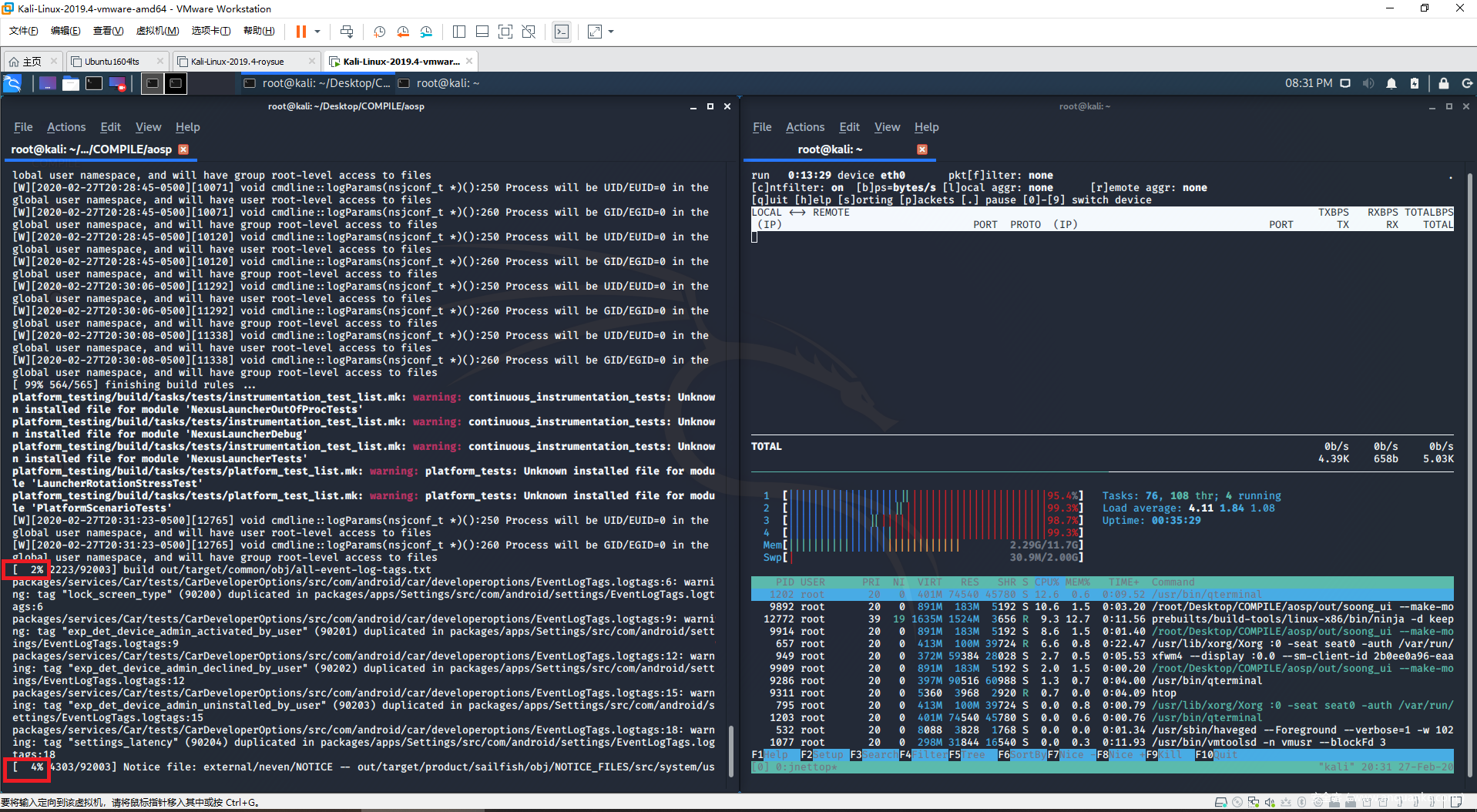Toggle the VMware sidebar library panel view
Image resolution: width=1477 pixels, height=812 pixels.
coord(459,32)
